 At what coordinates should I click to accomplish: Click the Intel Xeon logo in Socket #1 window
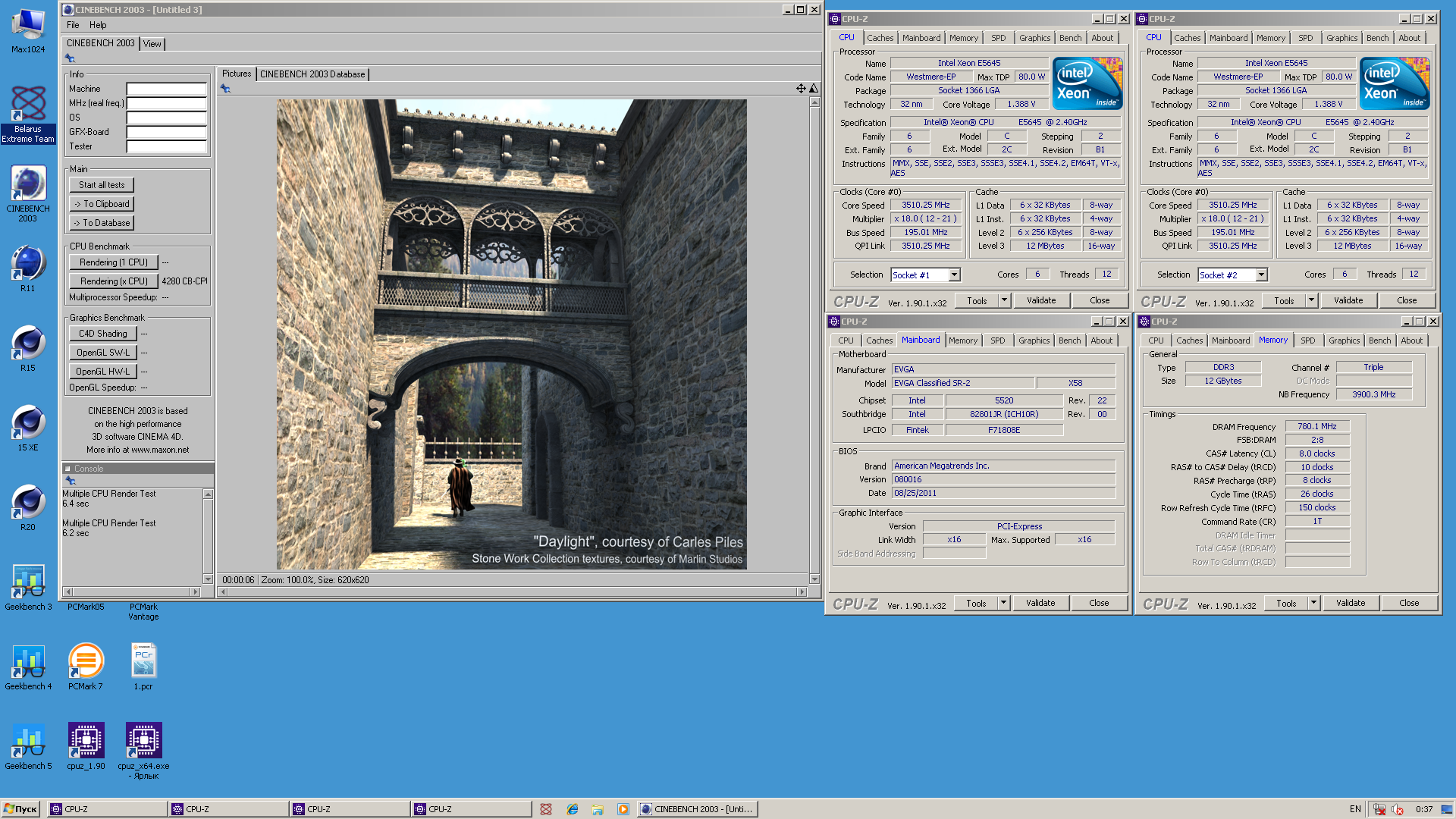pyautogui.click(x=1087, y=83)
